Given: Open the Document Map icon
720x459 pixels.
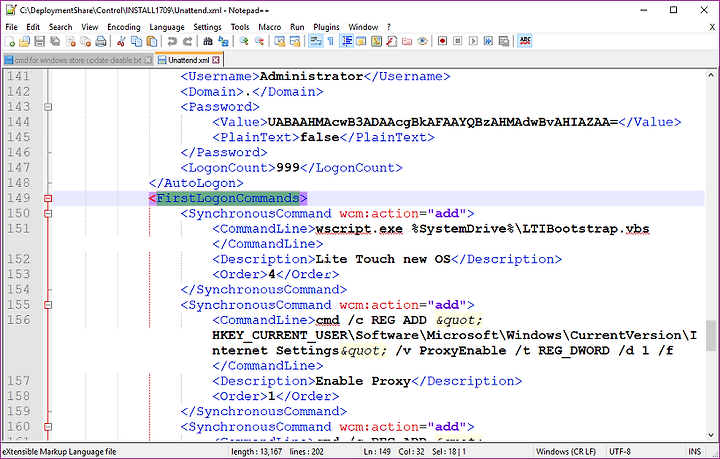Looking at the screenshot, I should point(377,41).
